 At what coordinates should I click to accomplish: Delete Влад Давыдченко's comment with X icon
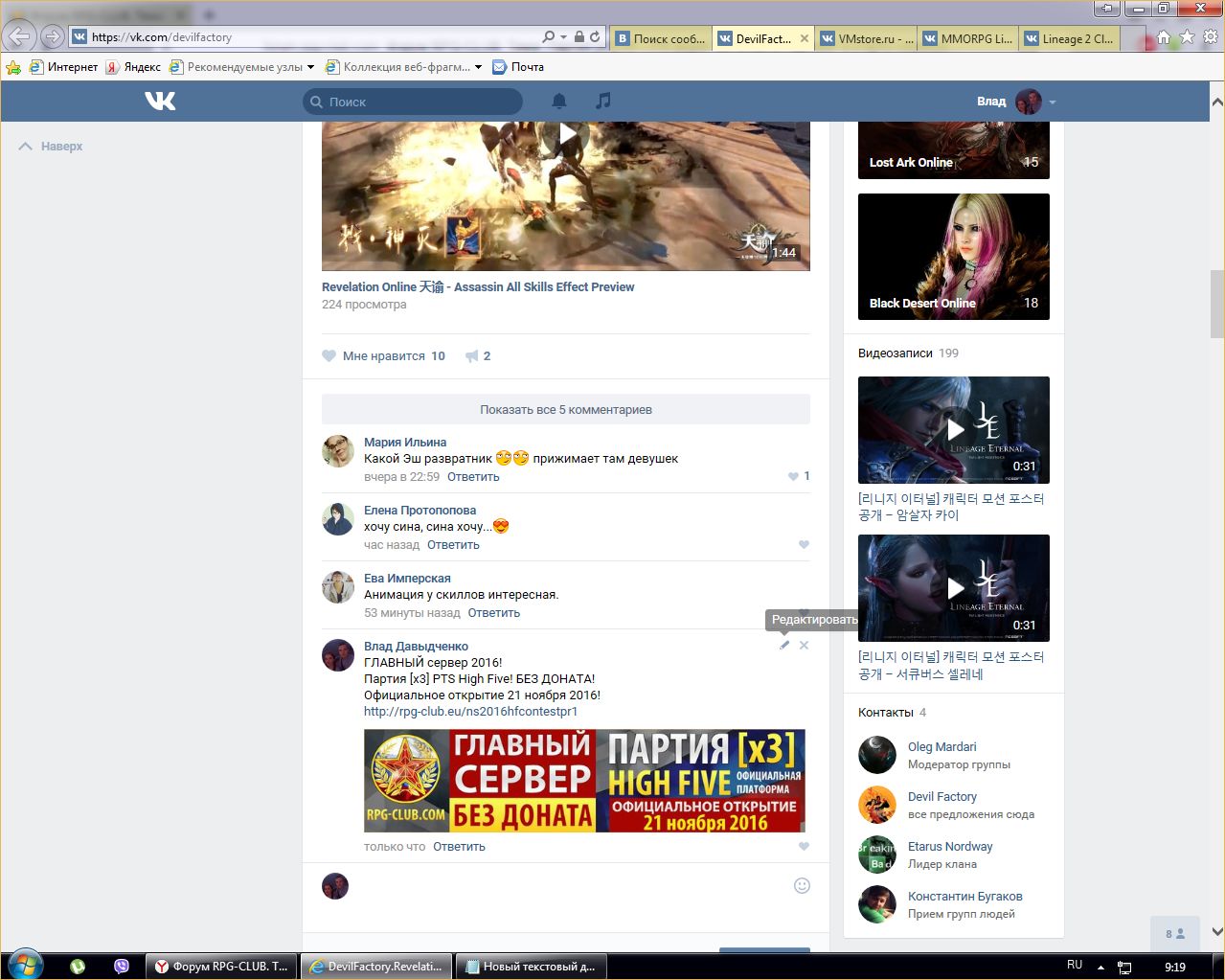coord(804,646)
